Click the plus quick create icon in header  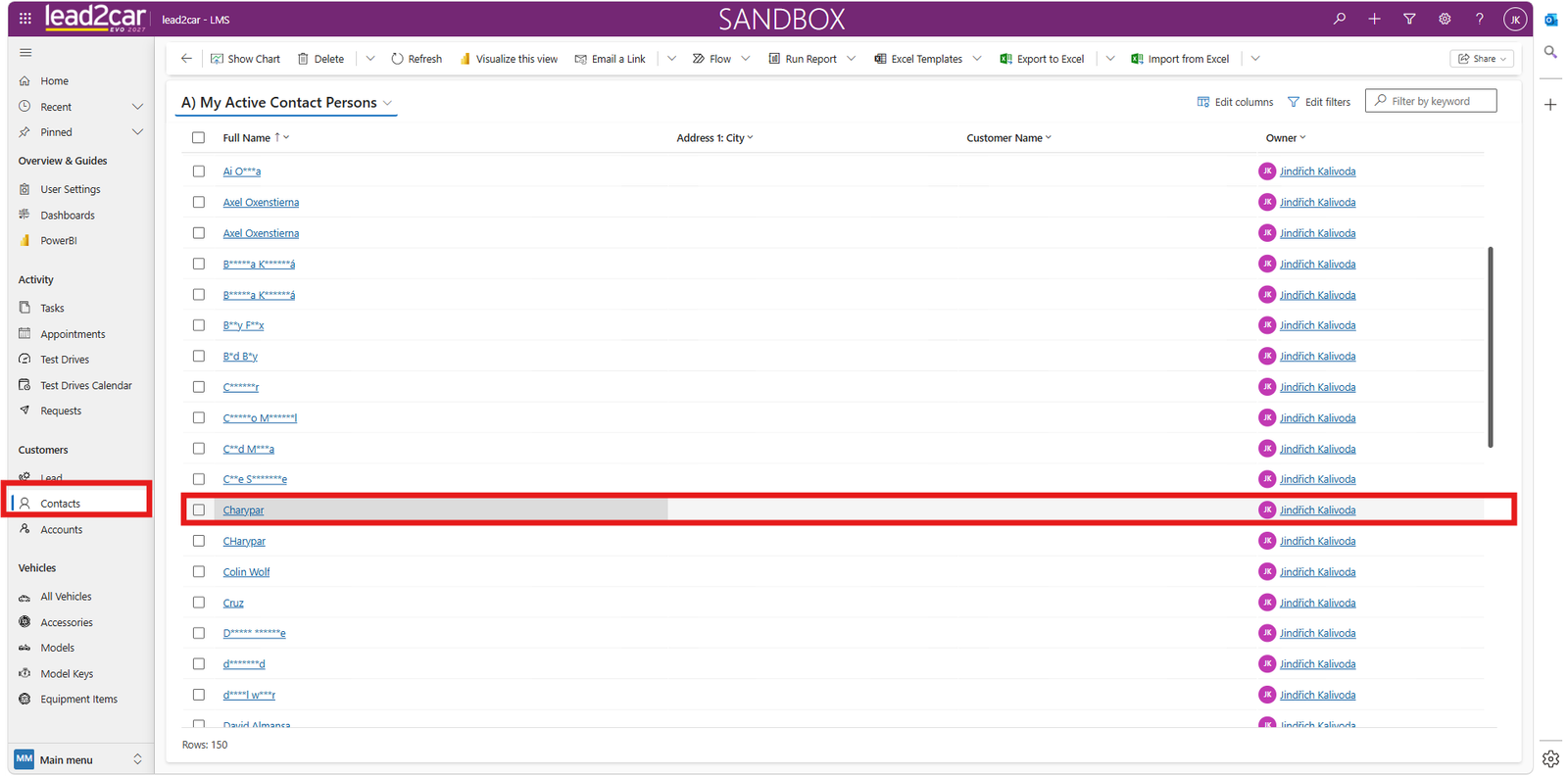[x=1374, y=19]
